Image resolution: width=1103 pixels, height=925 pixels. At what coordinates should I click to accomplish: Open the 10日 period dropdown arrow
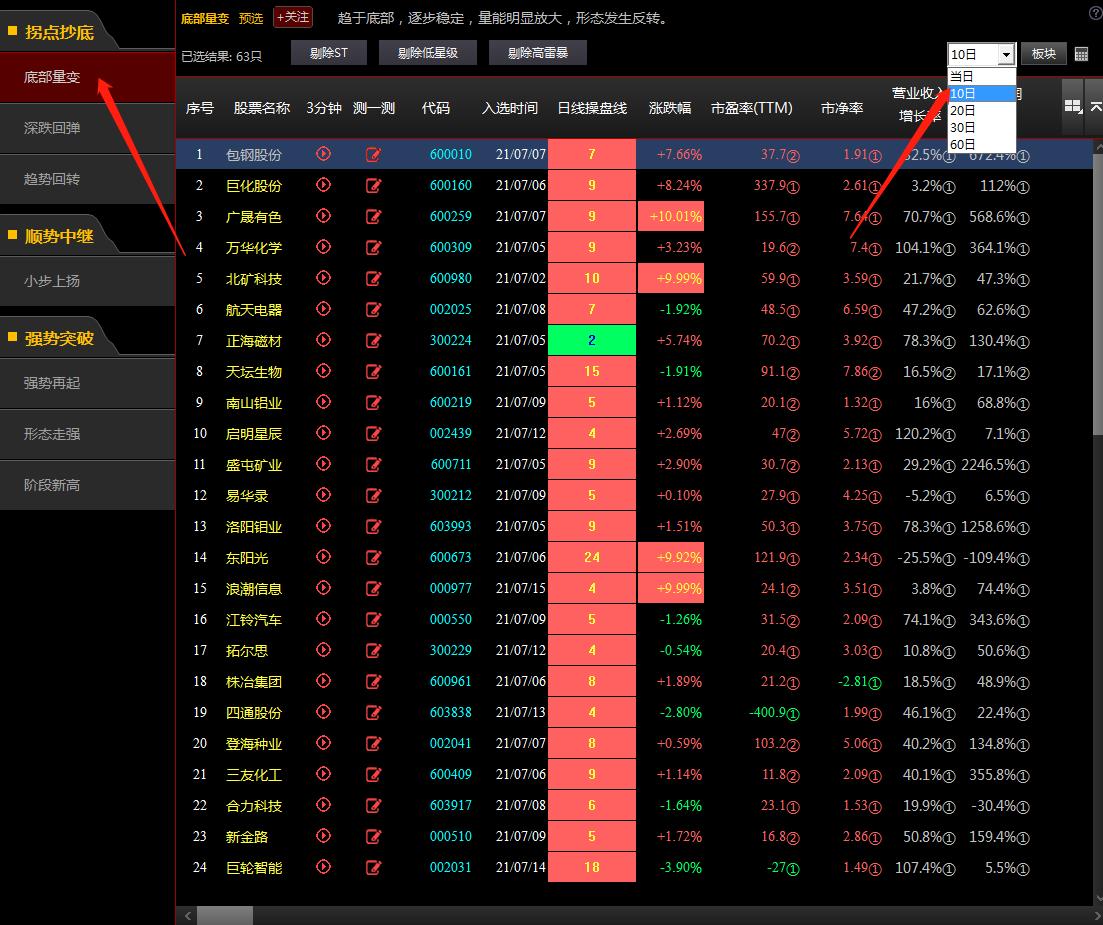pos(1008,54)
